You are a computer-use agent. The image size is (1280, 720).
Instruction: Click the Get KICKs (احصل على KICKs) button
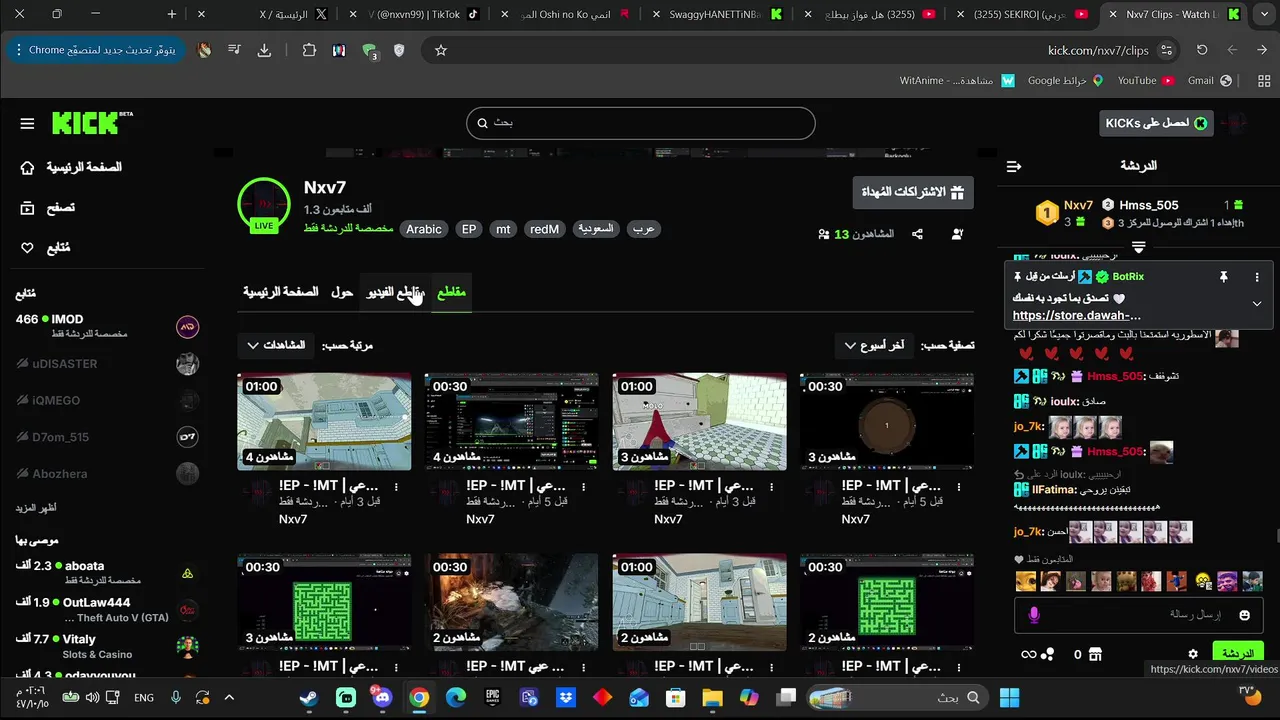(x=1155, y=123)
